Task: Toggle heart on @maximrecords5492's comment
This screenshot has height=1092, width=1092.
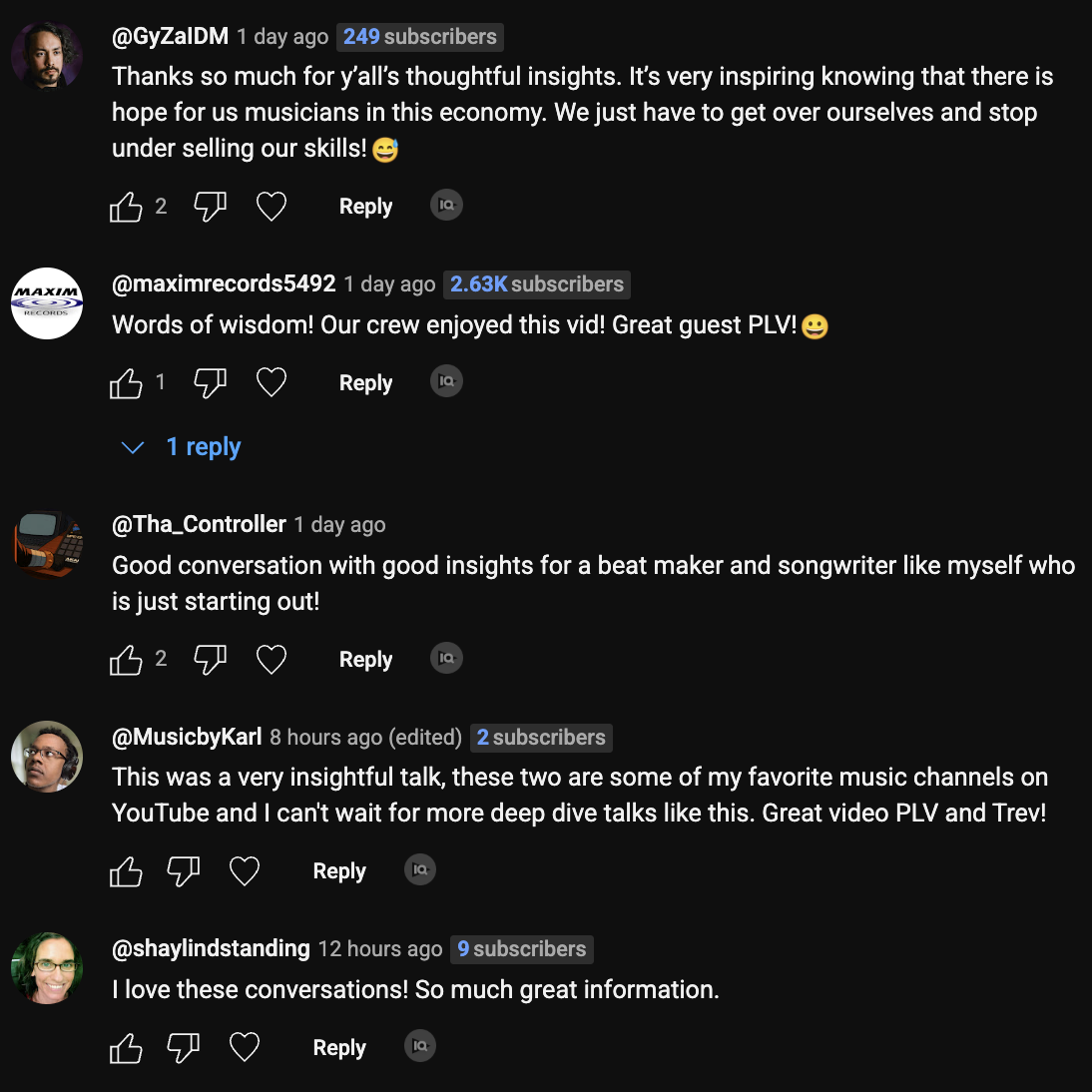Action: (272, 383)
